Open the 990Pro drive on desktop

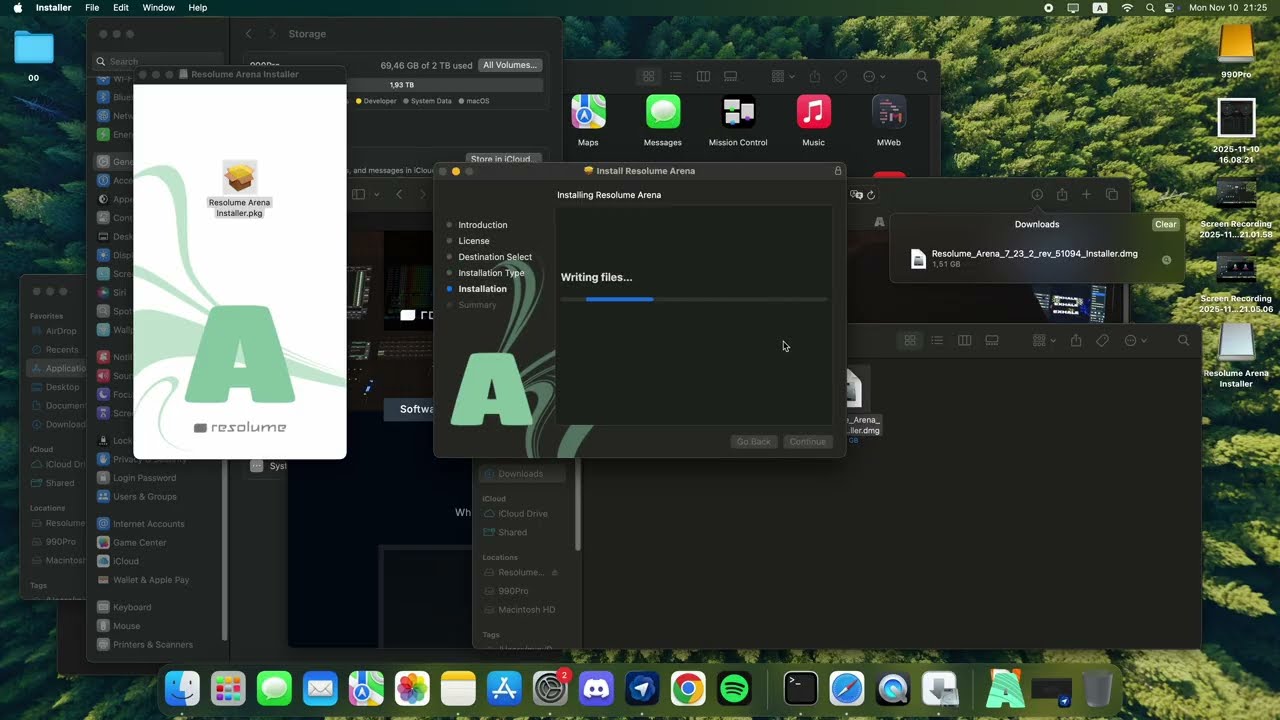click(x=1236, y=43)
